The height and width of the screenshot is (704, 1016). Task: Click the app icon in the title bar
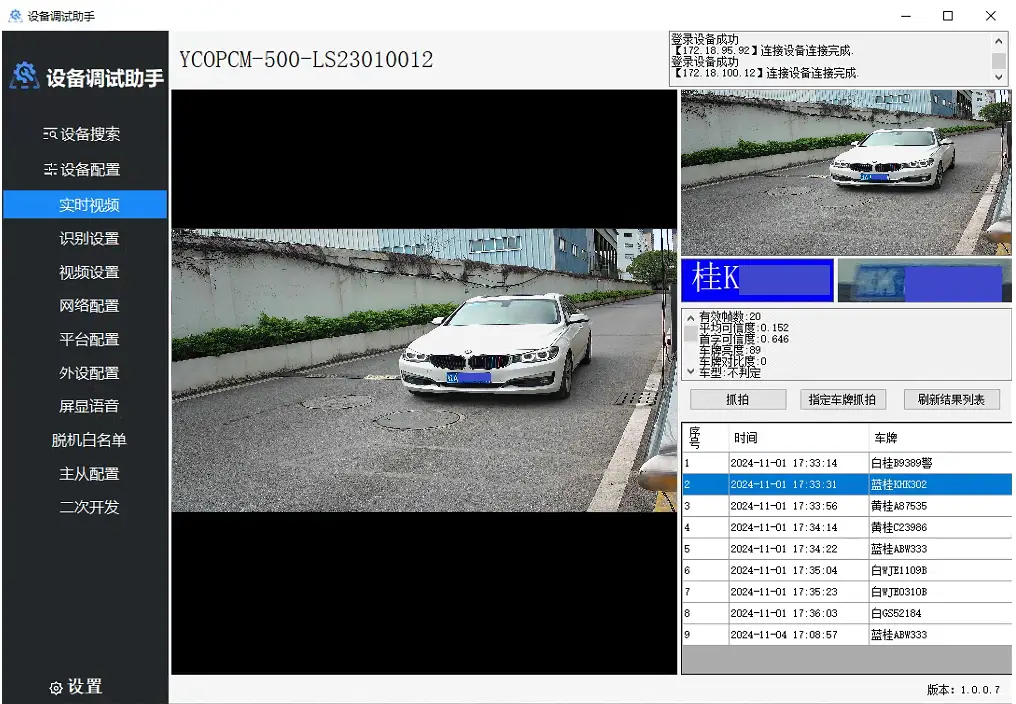pyautogui.click(x=15, y=16)
